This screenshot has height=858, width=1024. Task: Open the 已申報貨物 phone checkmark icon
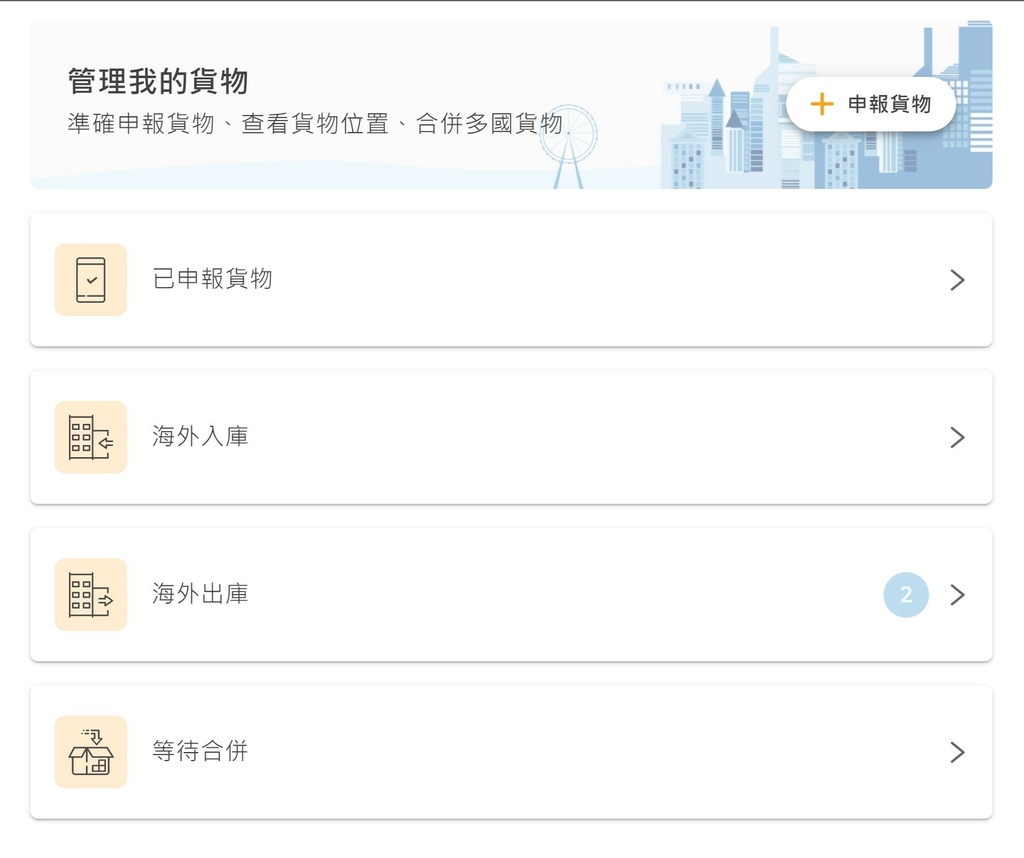[x=91, y=279]
